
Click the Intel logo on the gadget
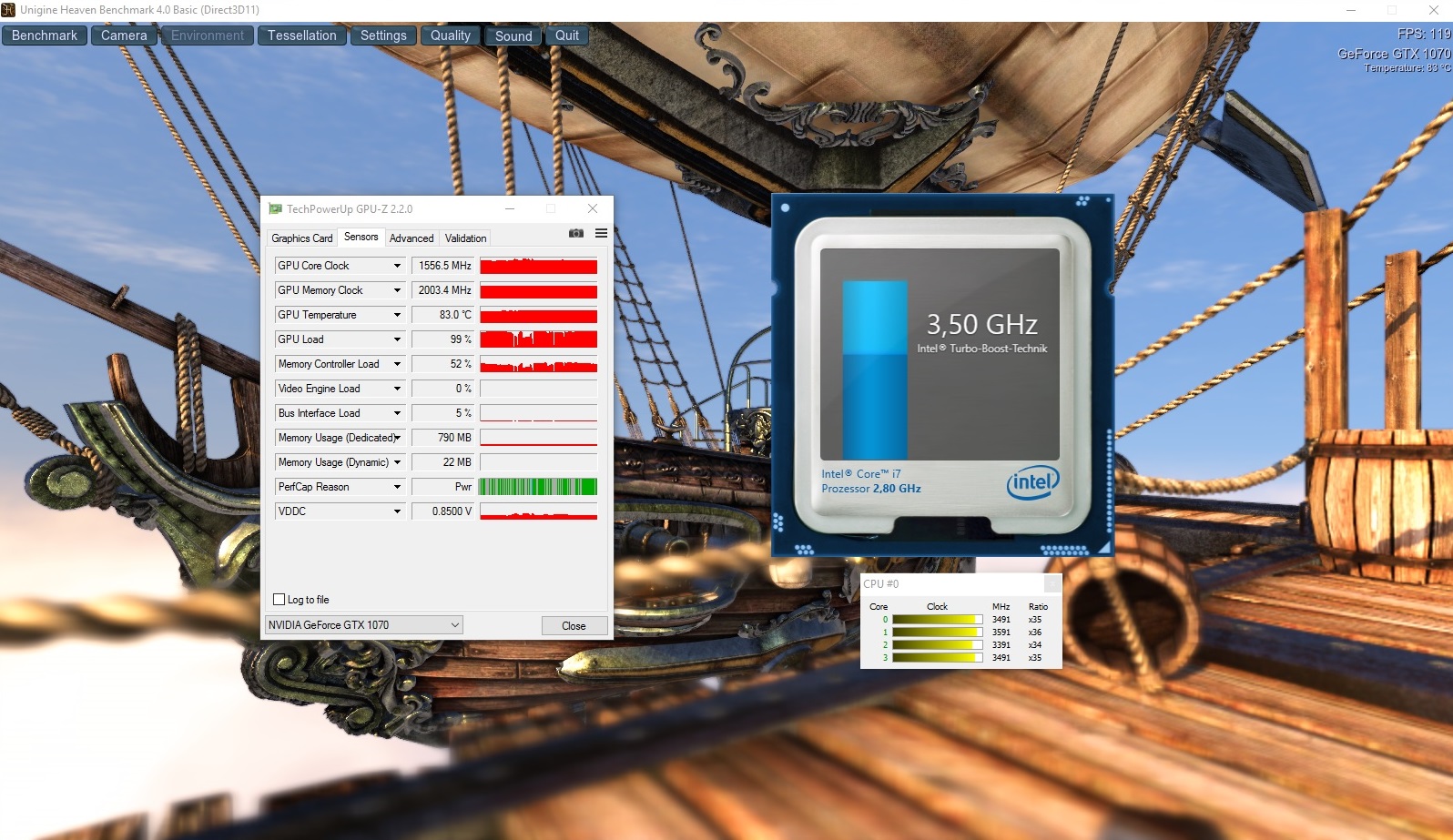pos(1032,482)
